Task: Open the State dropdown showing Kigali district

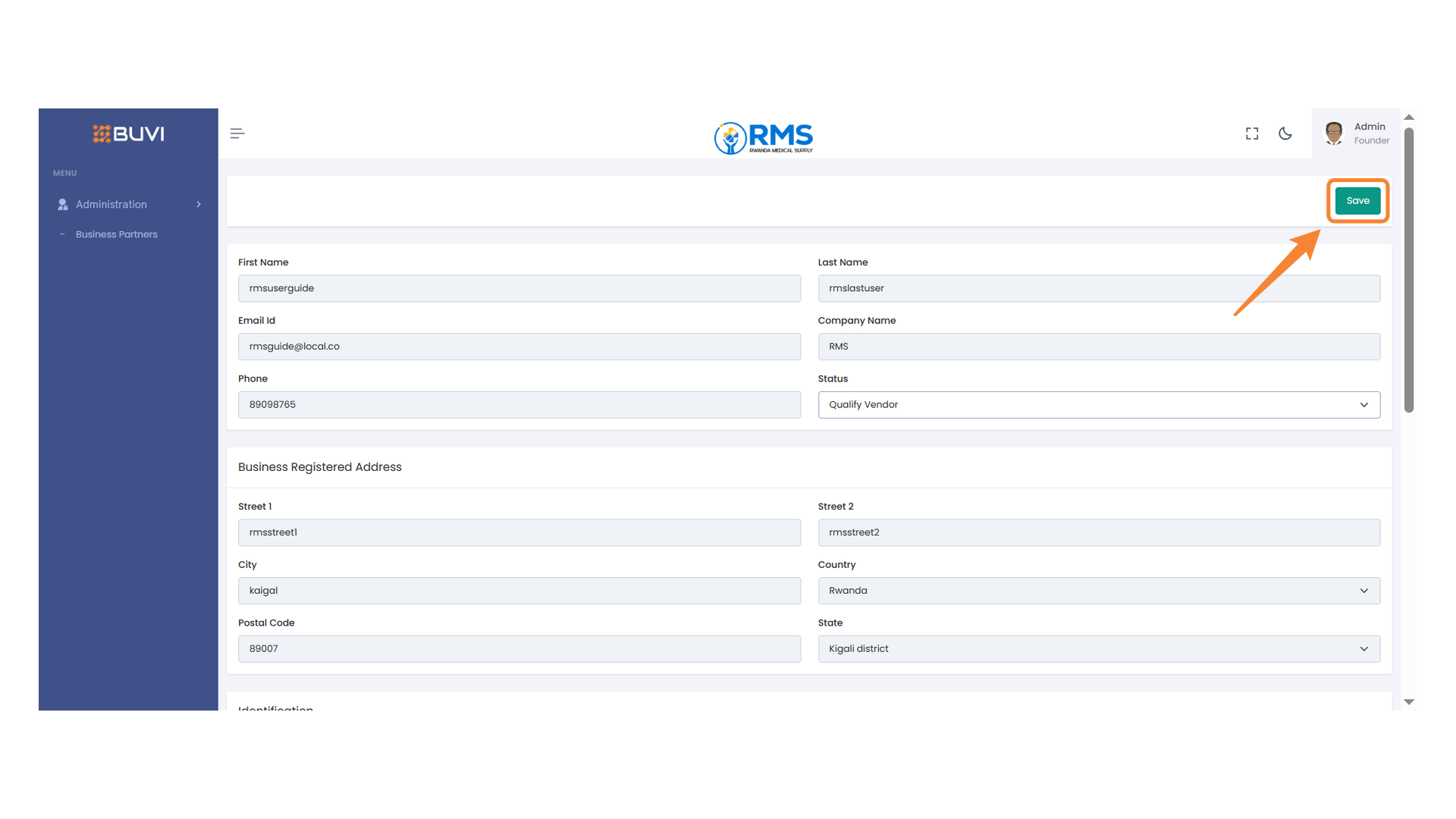Action: click(1098, 649)
